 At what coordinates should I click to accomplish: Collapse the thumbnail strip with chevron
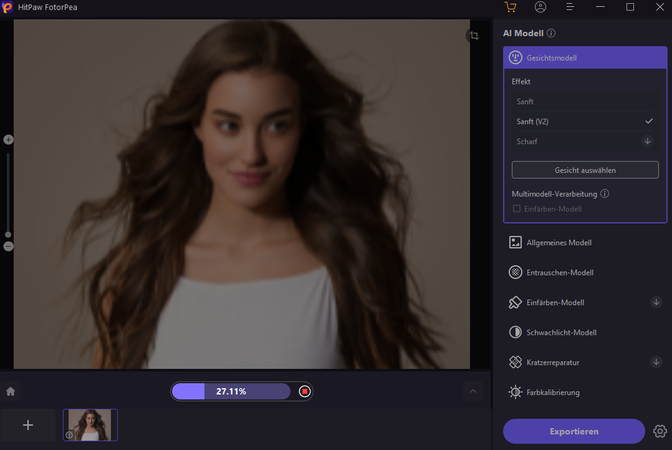[474, 391]
